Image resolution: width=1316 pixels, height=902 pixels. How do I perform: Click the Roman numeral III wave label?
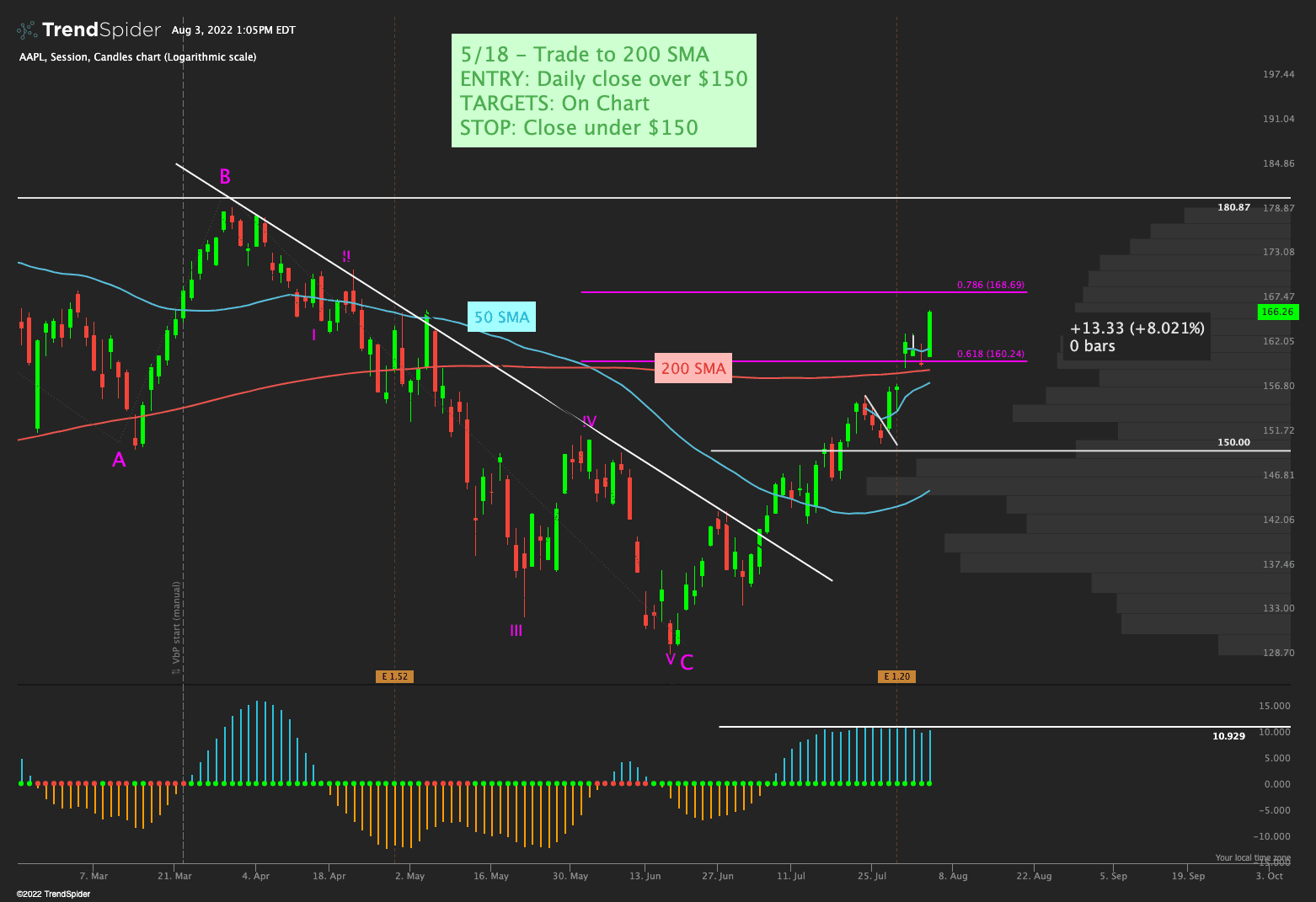point(516,630)
